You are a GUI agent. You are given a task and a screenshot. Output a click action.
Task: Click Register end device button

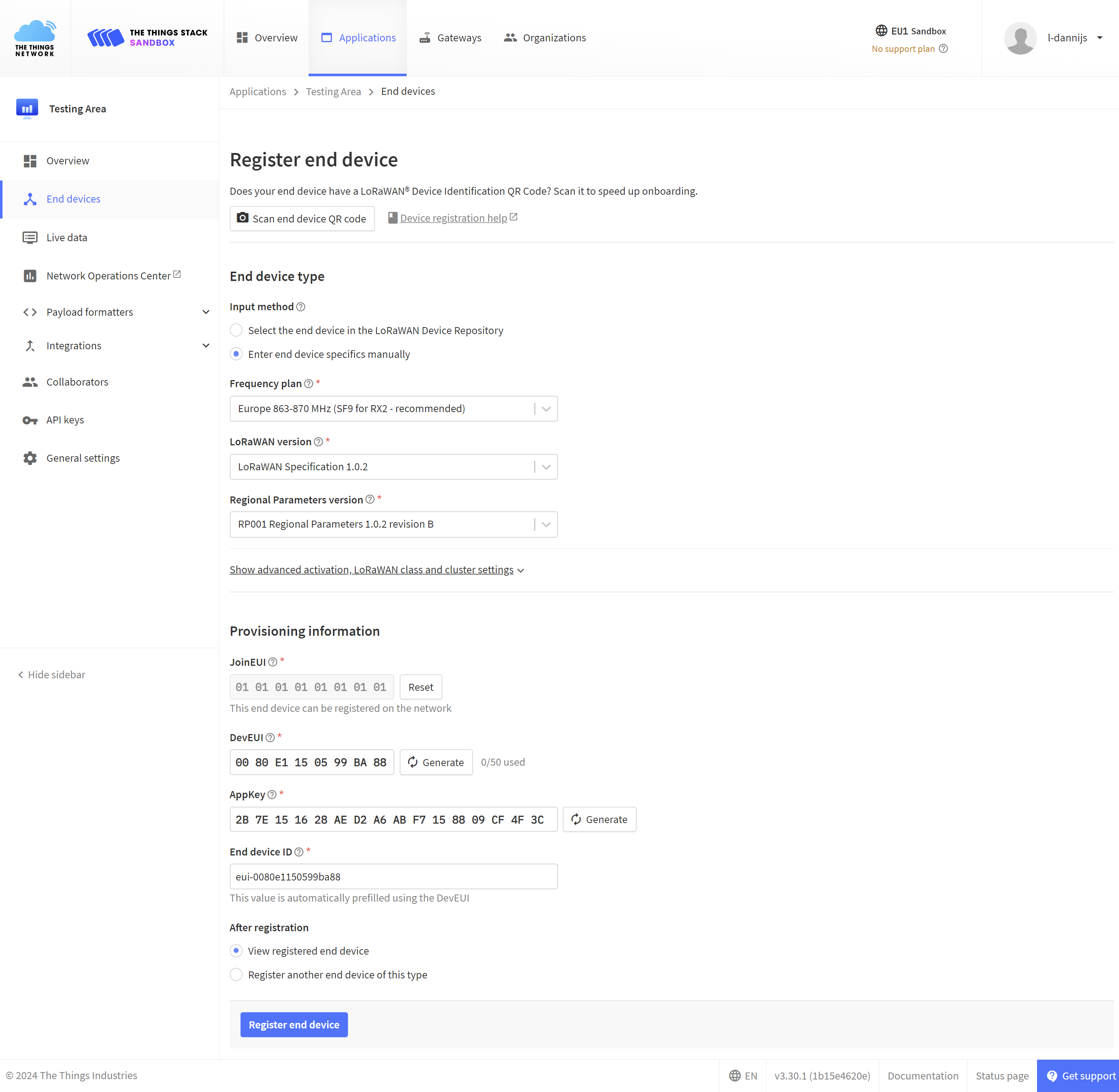tap(293, 1024)
